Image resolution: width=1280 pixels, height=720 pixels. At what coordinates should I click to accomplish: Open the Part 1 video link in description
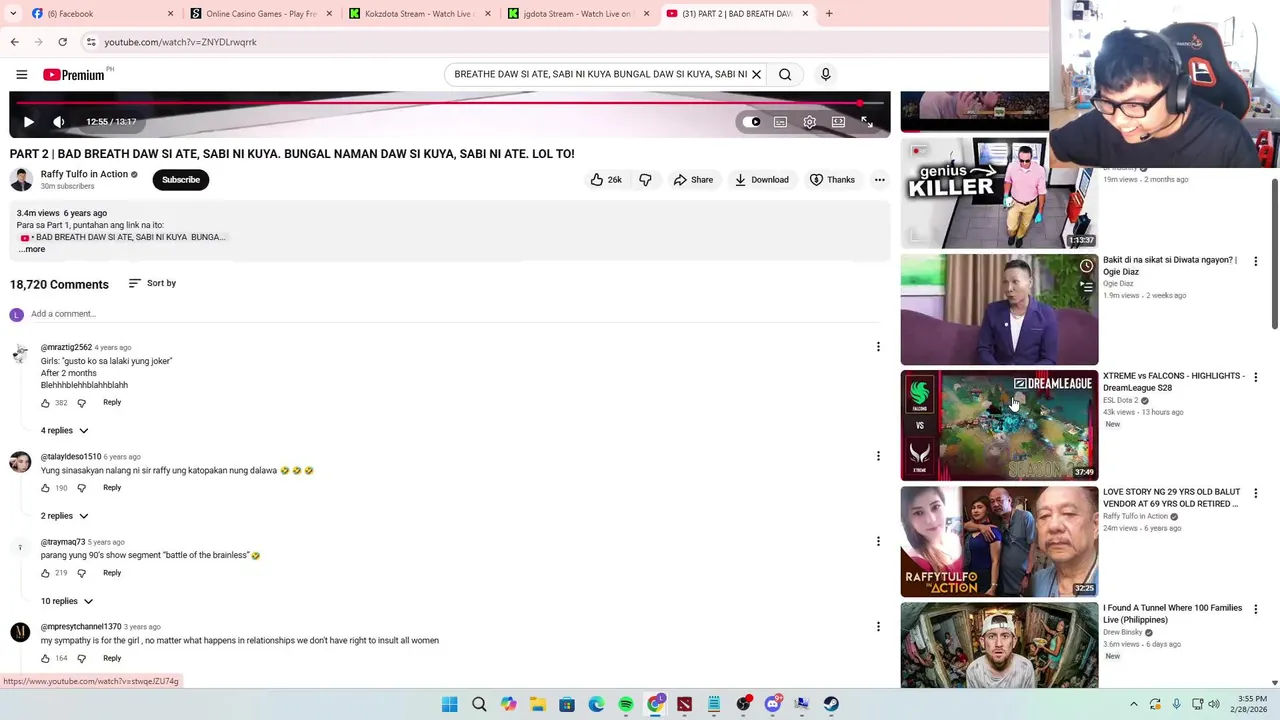(x=123, y=237)
